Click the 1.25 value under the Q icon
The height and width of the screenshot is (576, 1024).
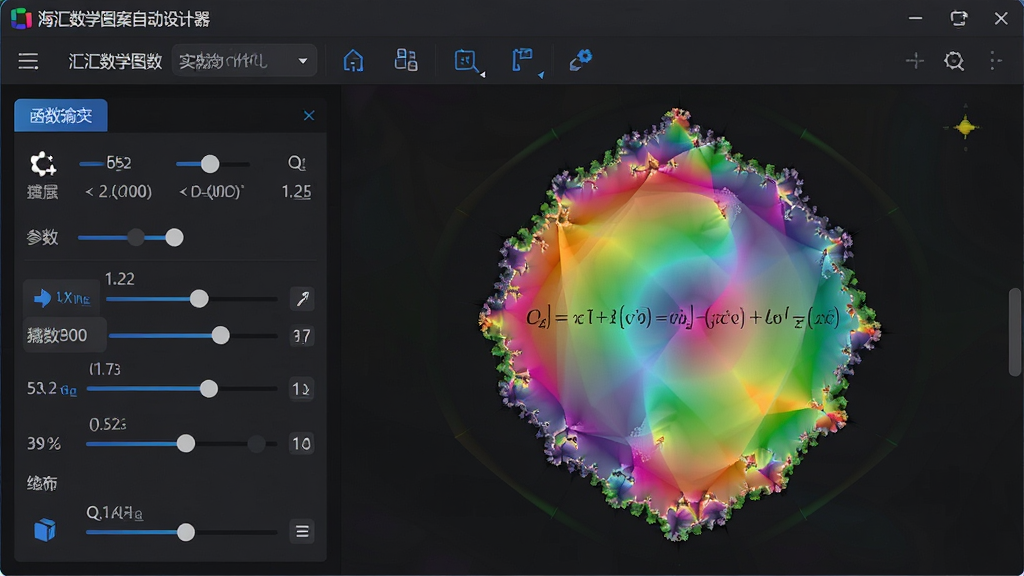[296, 191]
